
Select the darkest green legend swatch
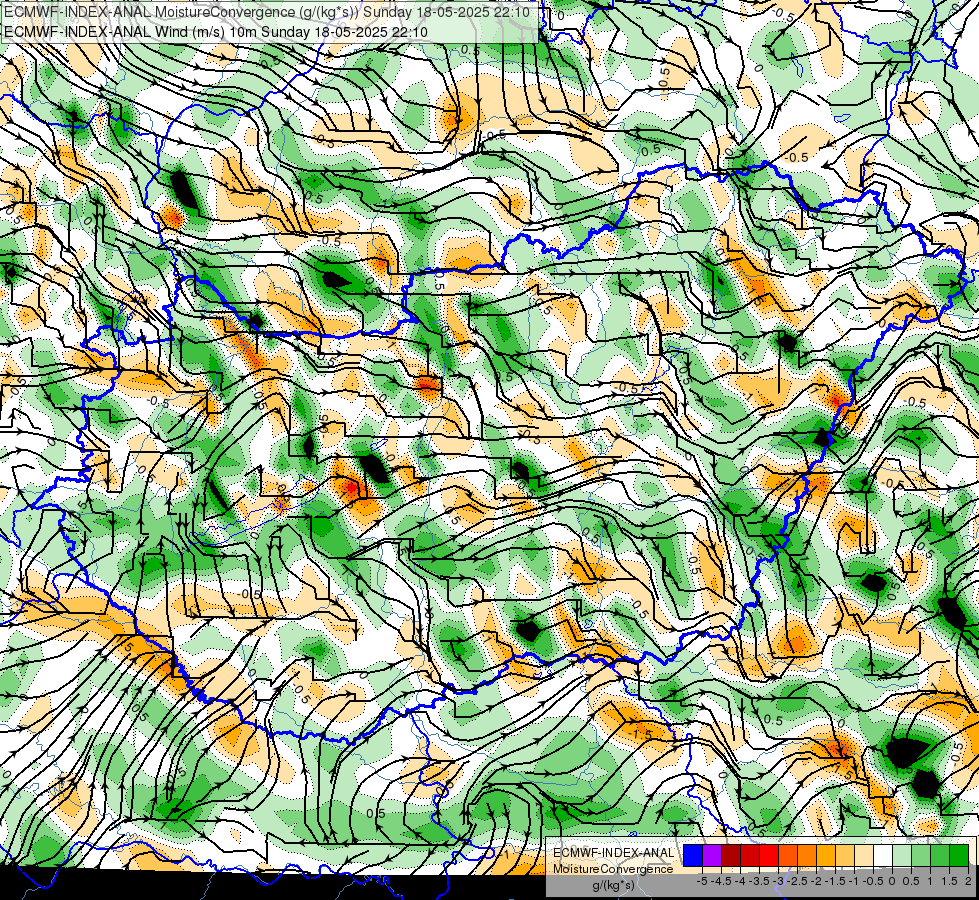959,855
